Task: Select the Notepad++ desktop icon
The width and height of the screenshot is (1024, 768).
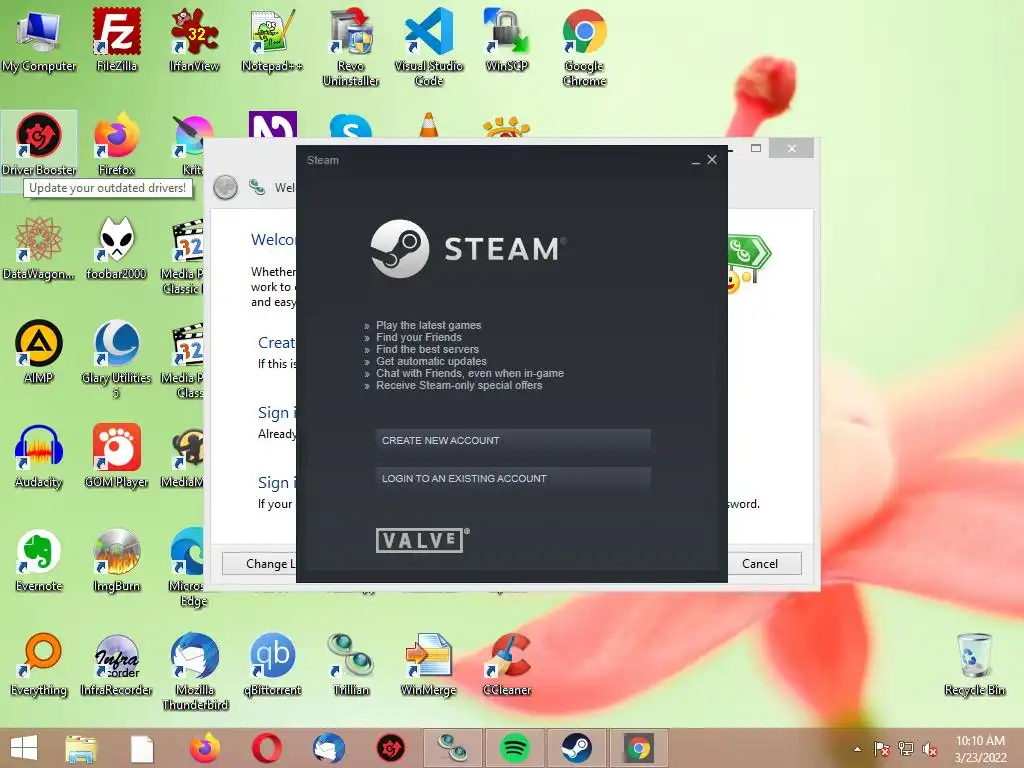Action: [x=272, y=41]
